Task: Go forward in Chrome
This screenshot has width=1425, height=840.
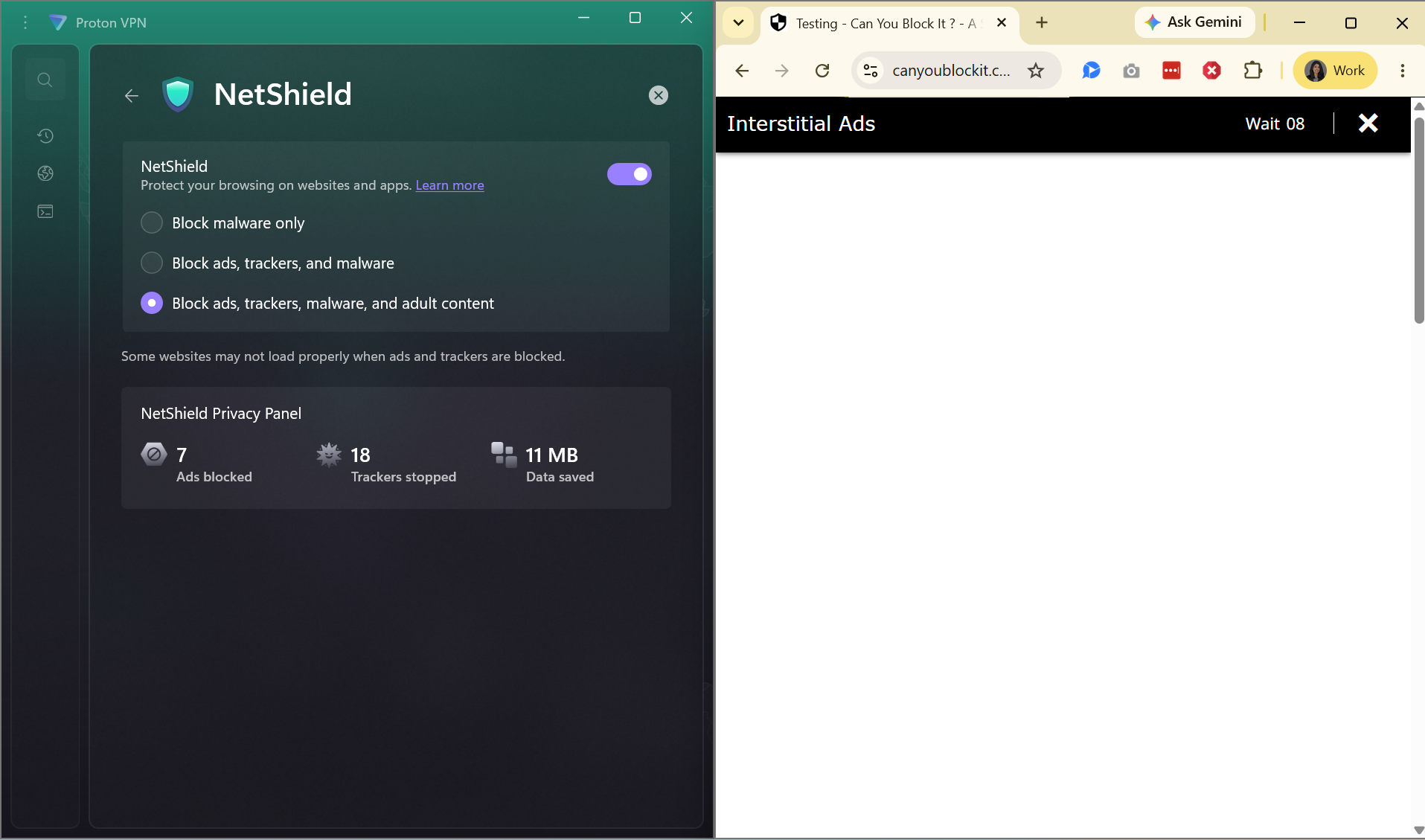Action: [782, 71]
